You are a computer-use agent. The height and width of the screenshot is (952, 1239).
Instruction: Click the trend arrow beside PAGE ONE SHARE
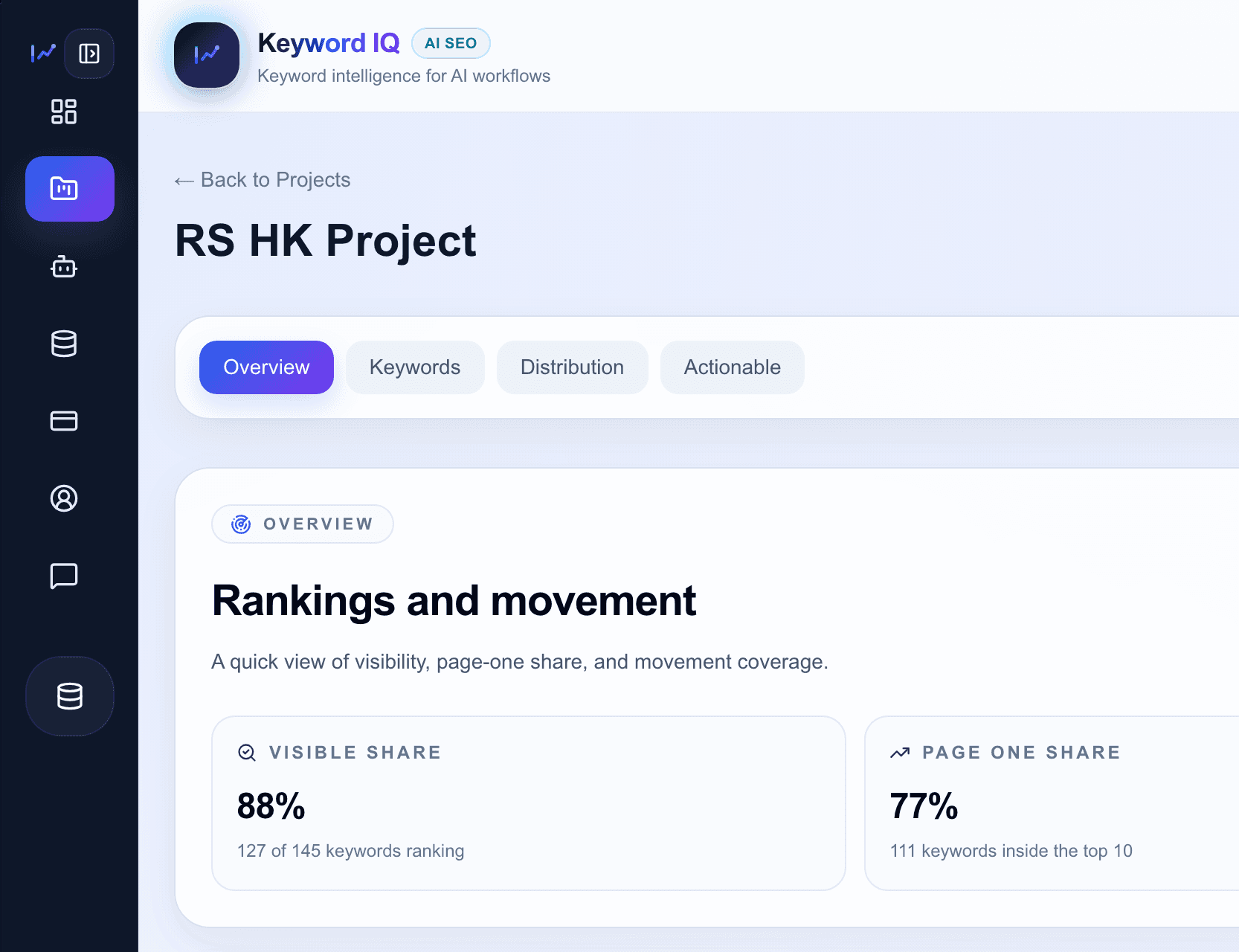tap(899, 753)
